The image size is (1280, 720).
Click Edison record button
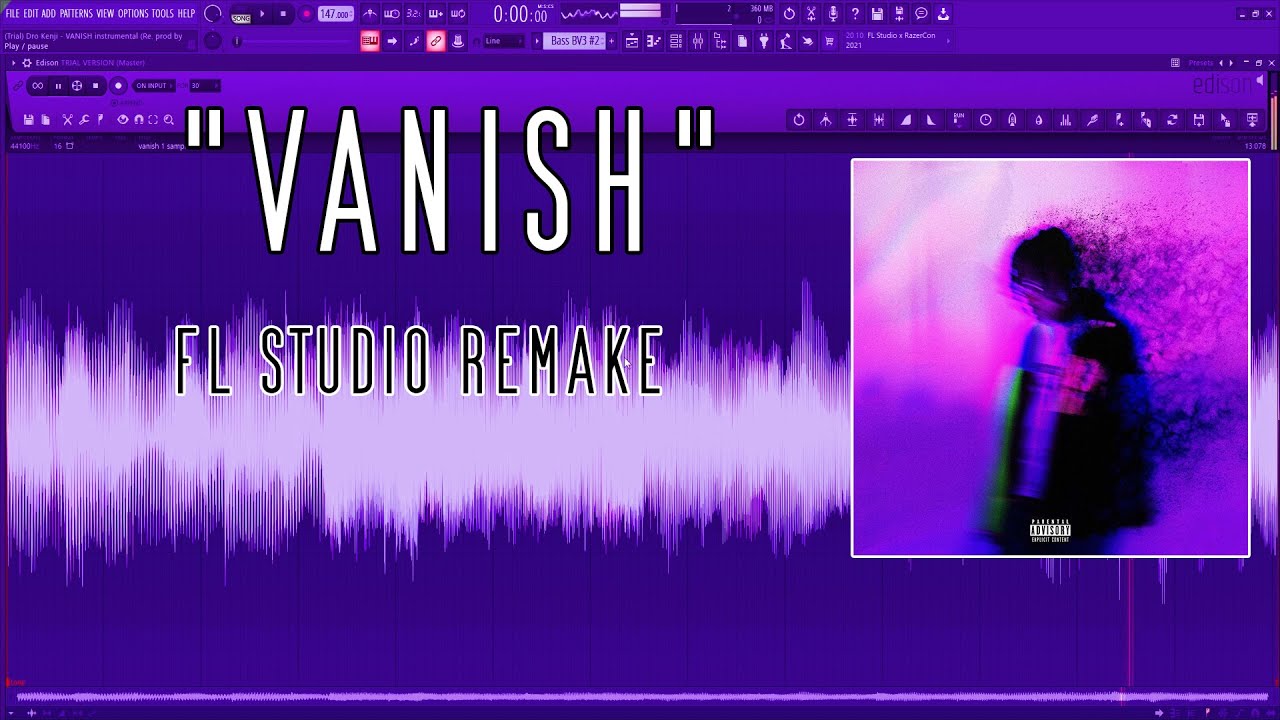(x=118, y=86)
